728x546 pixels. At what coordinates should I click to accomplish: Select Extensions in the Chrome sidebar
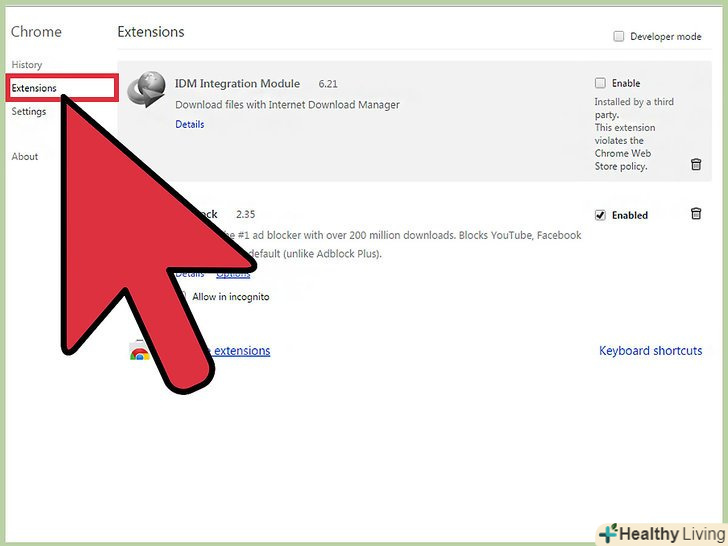click(34, 88)
